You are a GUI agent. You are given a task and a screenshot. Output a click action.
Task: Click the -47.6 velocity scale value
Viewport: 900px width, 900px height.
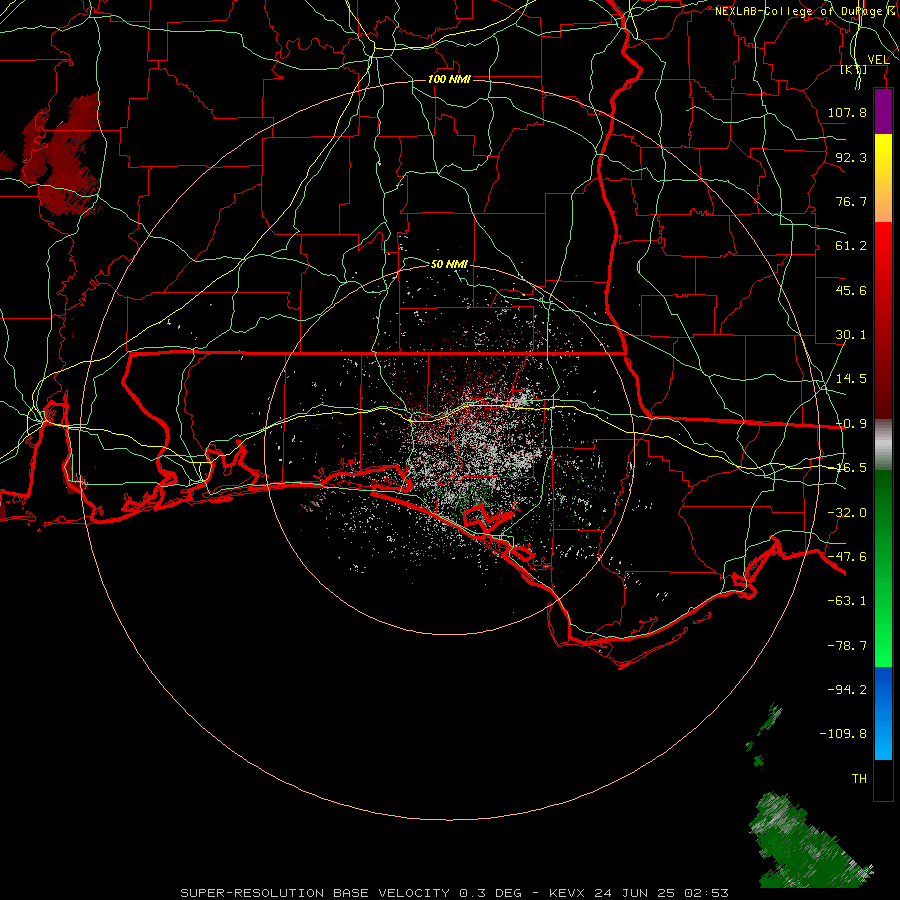coord(847,557)
